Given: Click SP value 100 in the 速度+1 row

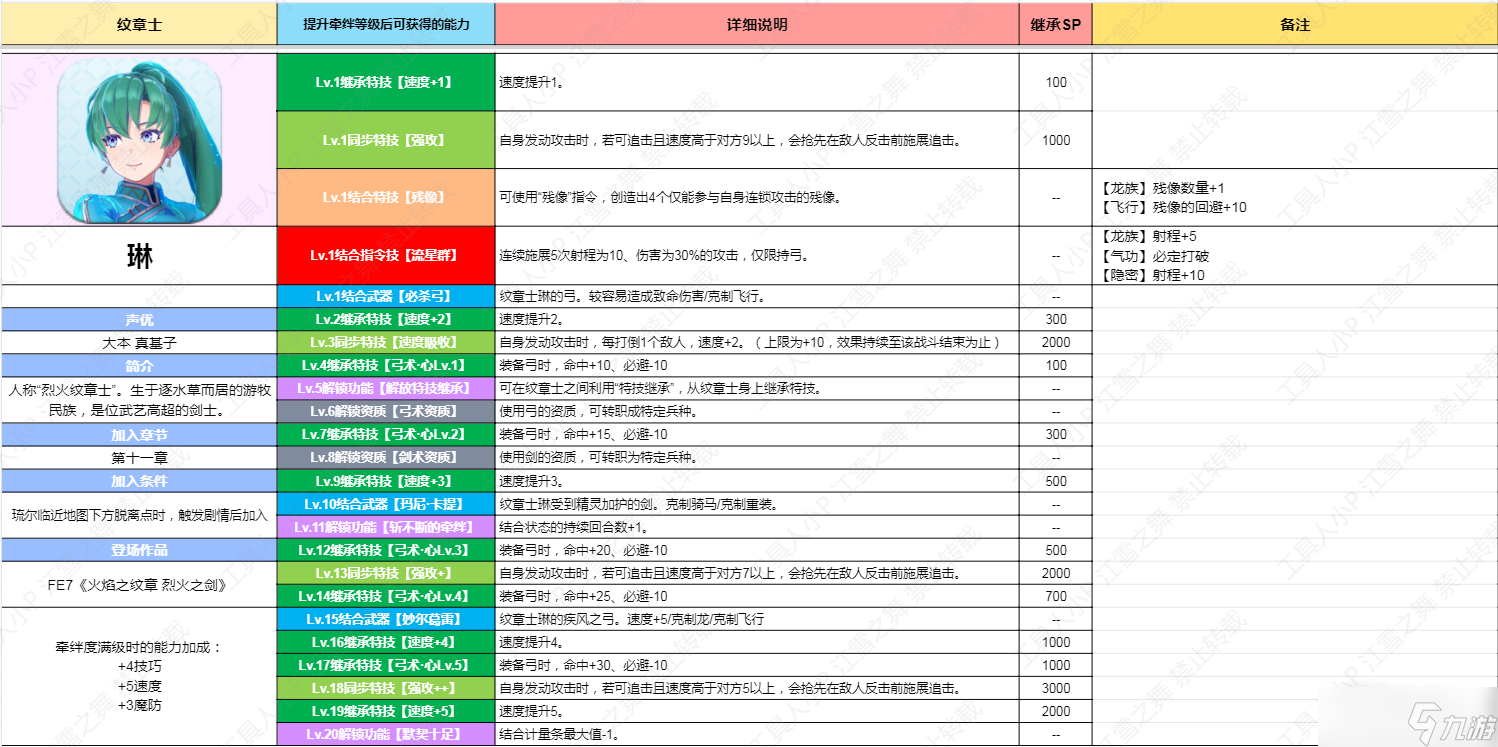Looking at the screenshot, I should [1056, 83].
